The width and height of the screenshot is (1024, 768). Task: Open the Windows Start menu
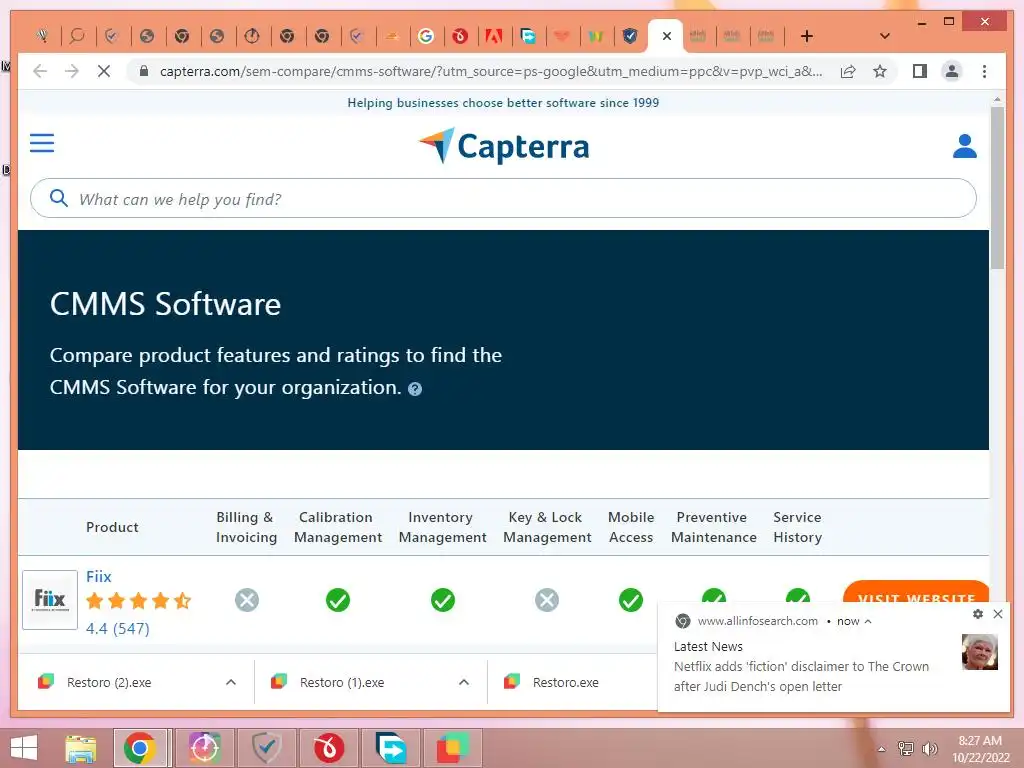click(x=24, y=748)
